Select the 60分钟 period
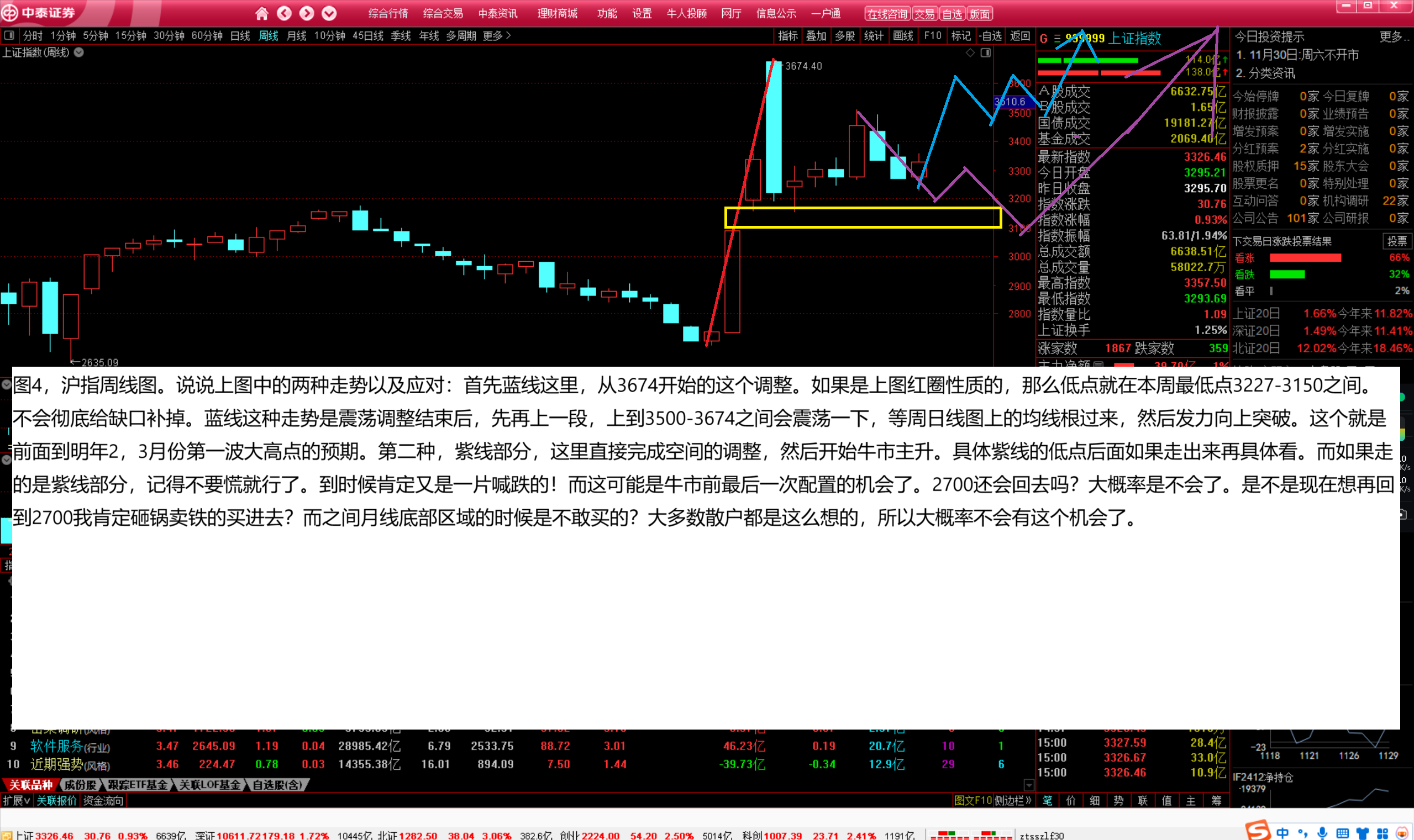The image size is (1414, 840). [x=207, y=36]
